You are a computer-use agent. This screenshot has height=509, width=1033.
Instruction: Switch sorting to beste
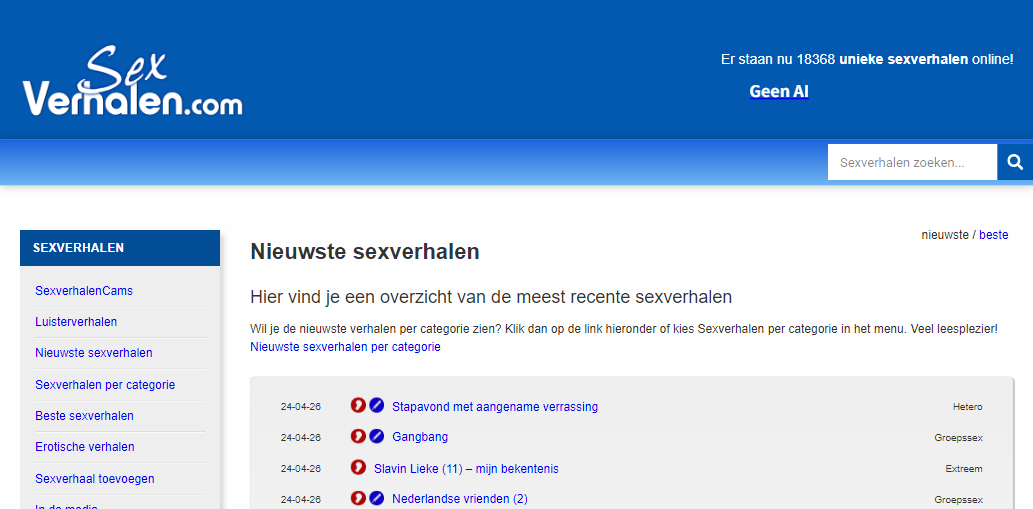tap(993, 234)
